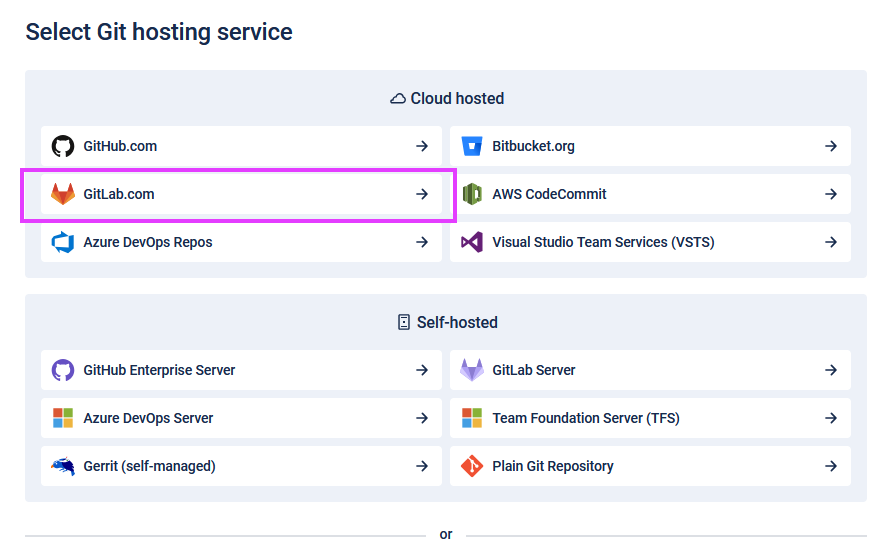Click the cloud icon beside Cloud hosted
The height and width of the screenshot is (553, 891).
pyautogui.click(x=398, y=99)
